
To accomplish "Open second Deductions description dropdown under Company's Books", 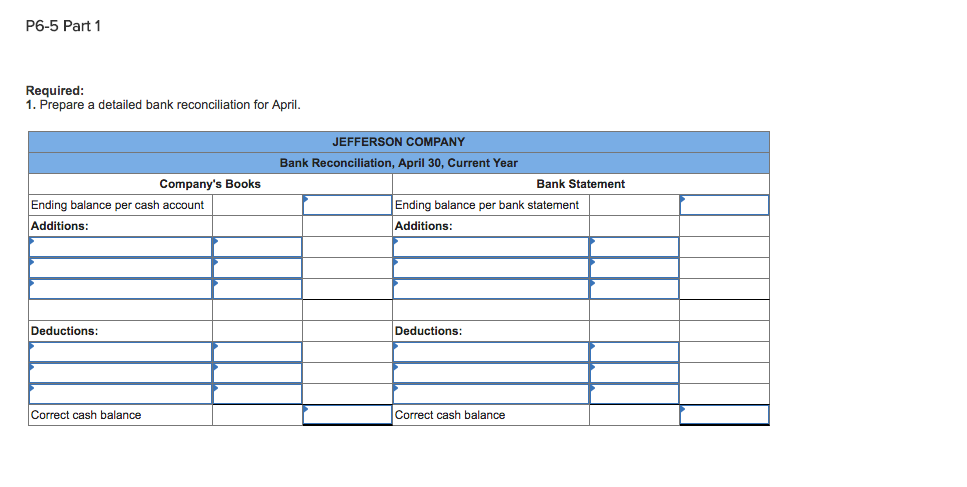I will click(x=120, y=373).
